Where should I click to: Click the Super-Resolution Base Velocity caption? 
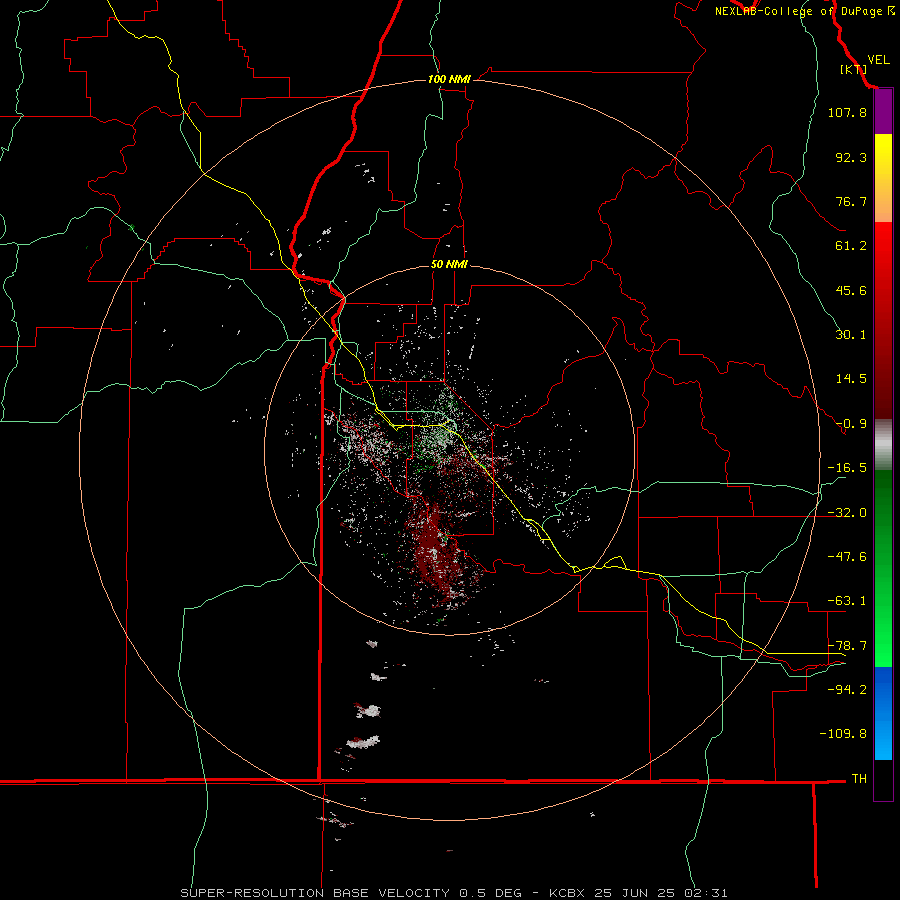454,893
